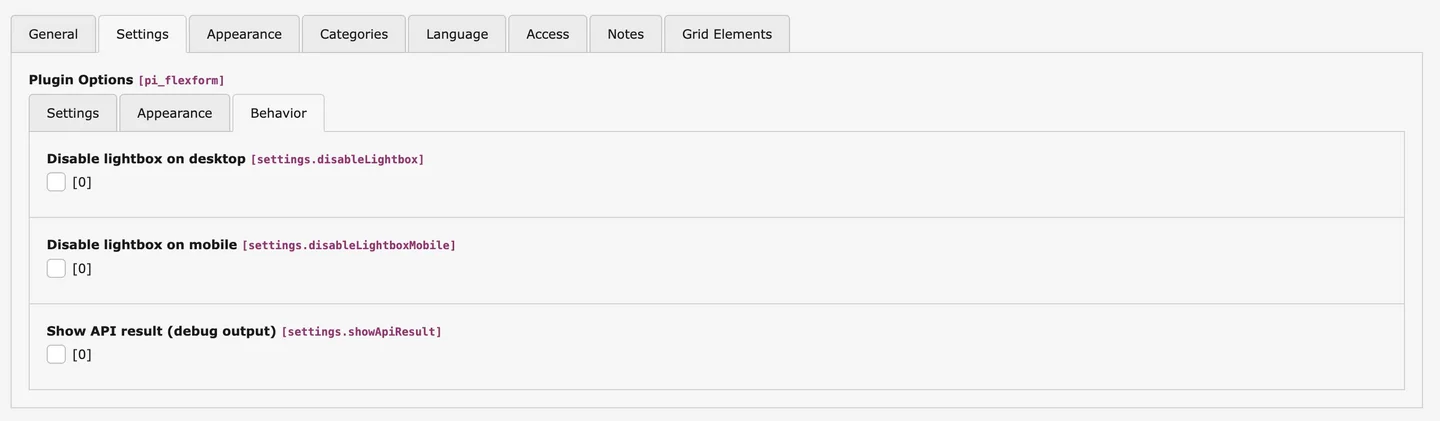Show the Notes tab

point(625,34)
